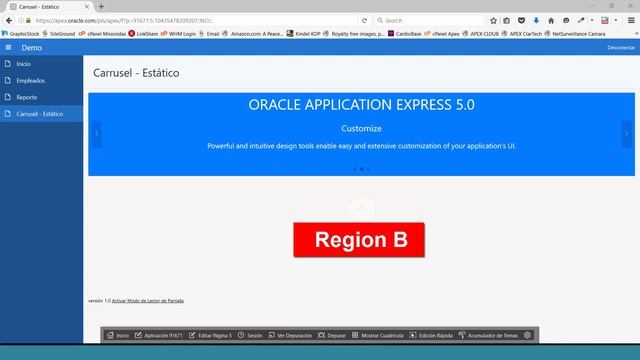Open the Kindel KDP bookmark
Screen dimensions: 640x360
coord(304,34)
